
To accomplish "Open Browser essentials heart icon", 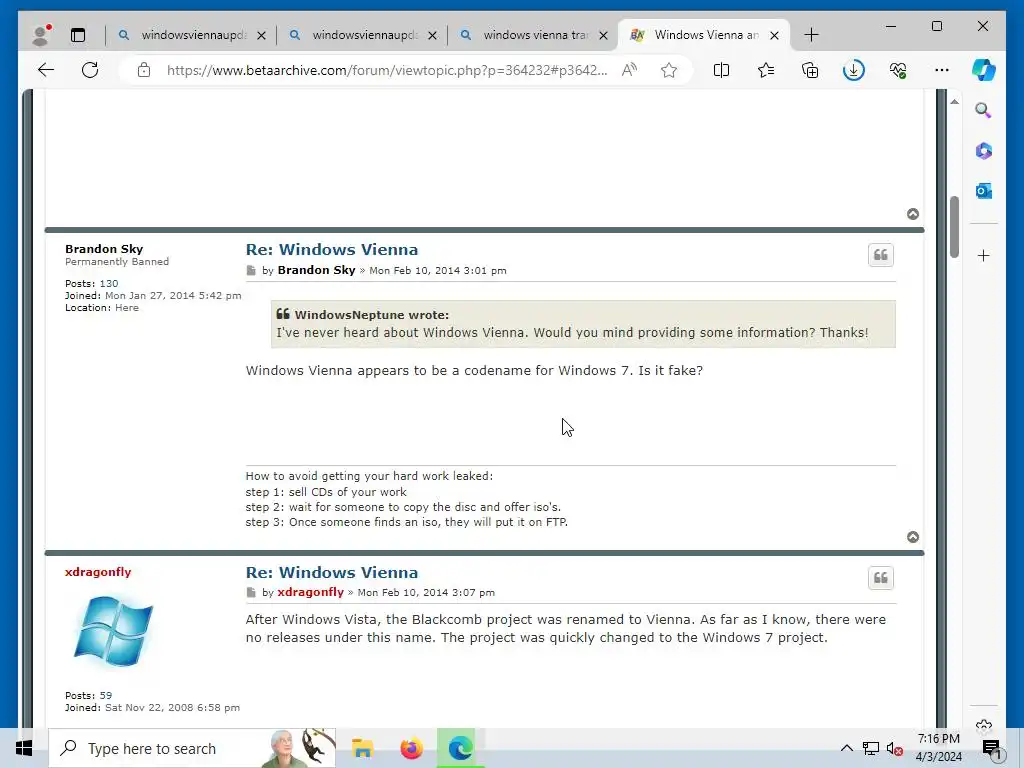I will pos(898,70).
